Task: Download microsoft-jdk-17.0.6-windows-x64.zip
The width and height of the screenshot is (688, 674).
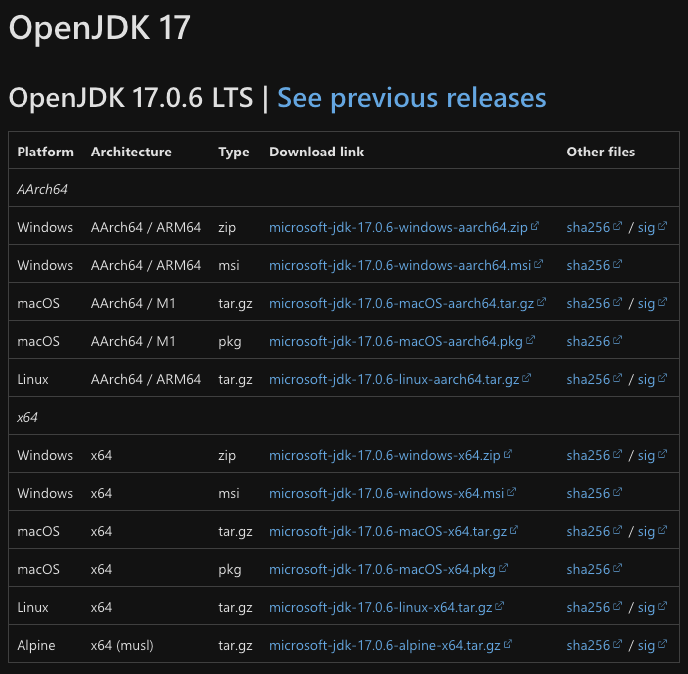Action: pyautogui.click(x=390, y=455)
